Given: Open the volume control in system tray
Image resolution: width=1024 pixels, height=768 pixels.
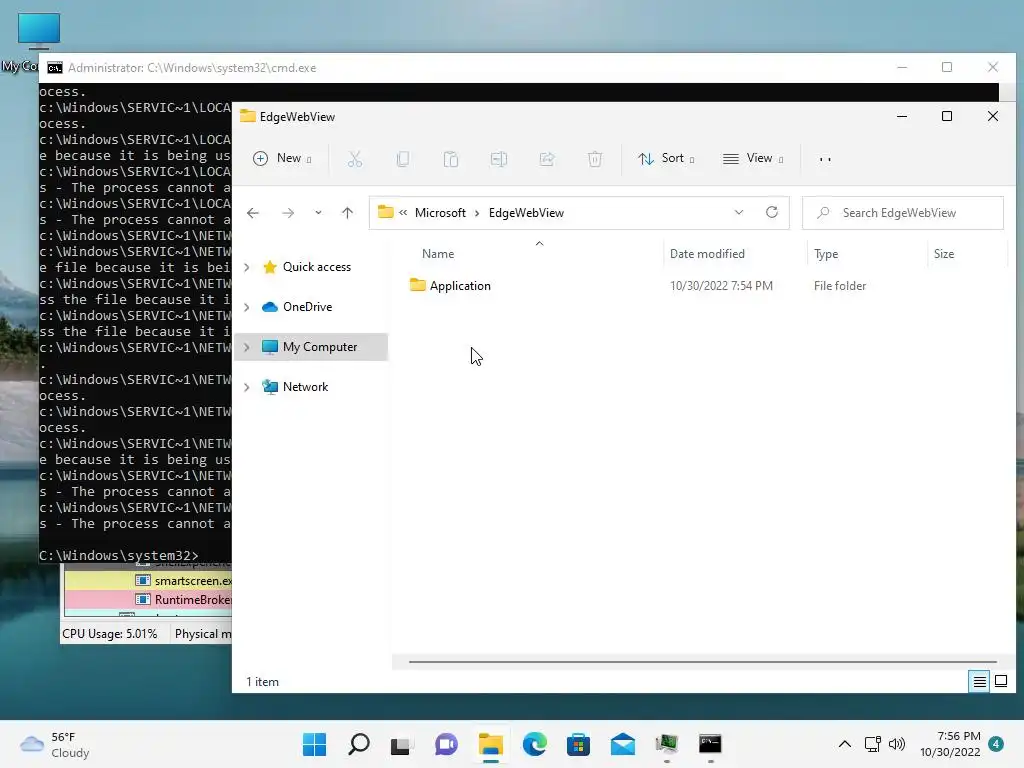Looking at the screenshot, I should tap(897, 744).
